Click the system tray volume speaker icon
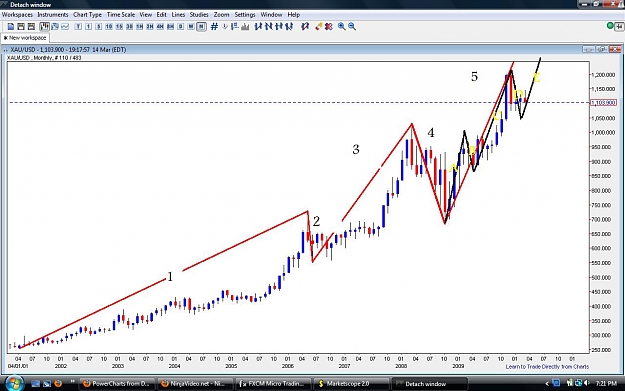Viewport: 625px width, 391px height. coord(586,383)
